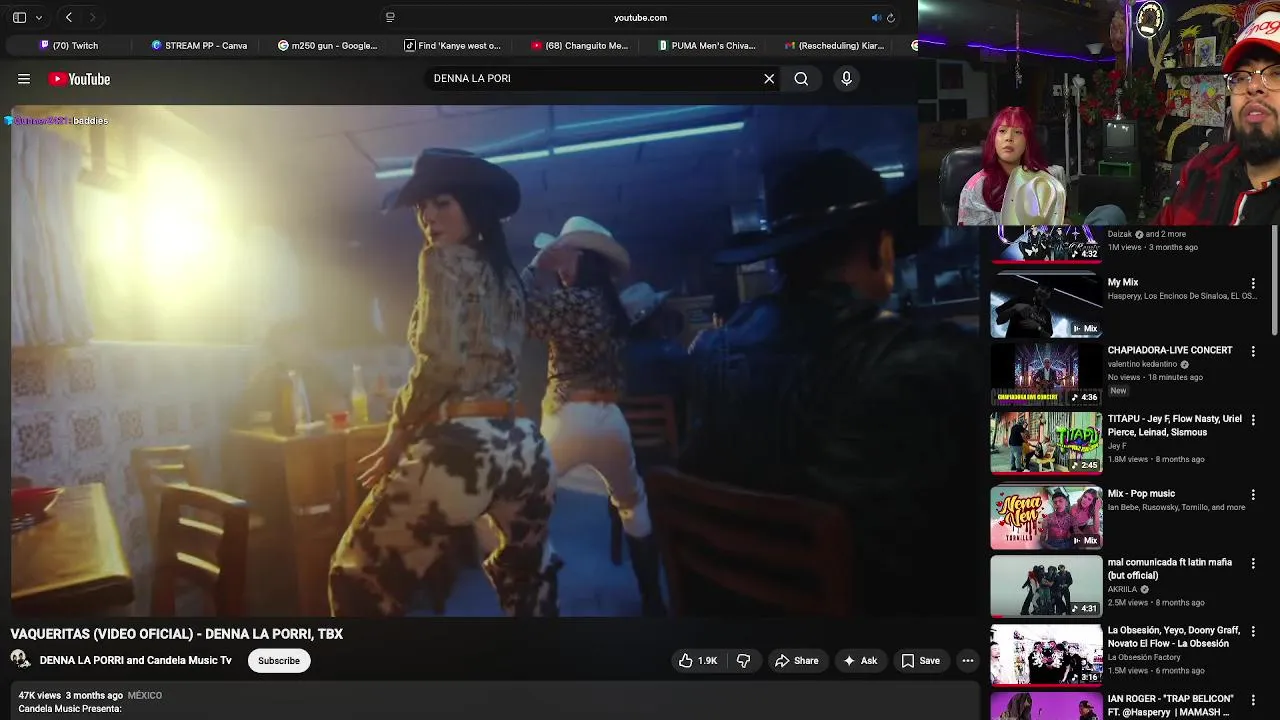Open La Obsesión Factory channel name

click(1144, 657)
